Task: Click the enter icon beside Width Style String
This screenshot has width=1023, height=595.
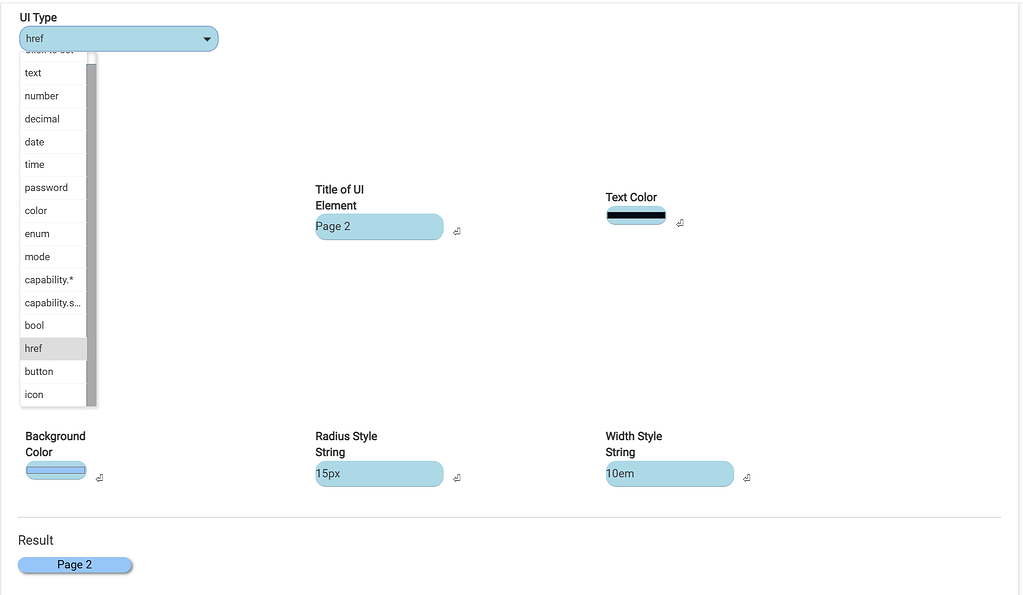Action: click(x=747, y=478)
